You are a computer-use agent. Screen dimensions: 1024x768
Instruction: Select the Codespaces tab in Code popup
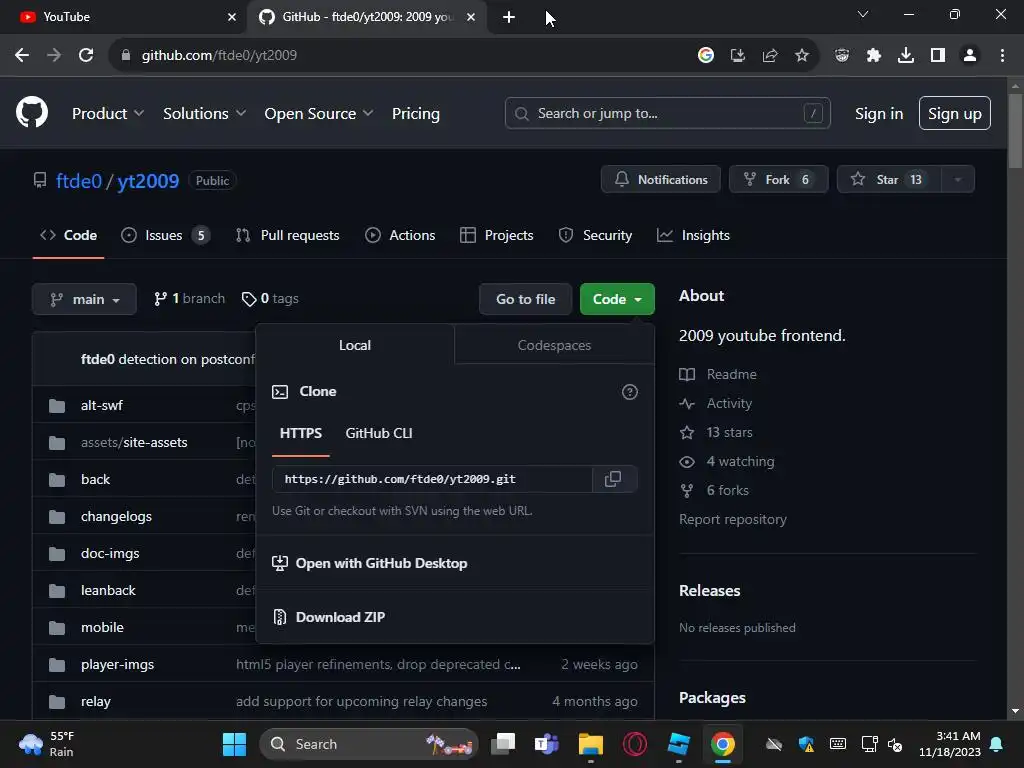pyautogui.click(x=554, y=345)
